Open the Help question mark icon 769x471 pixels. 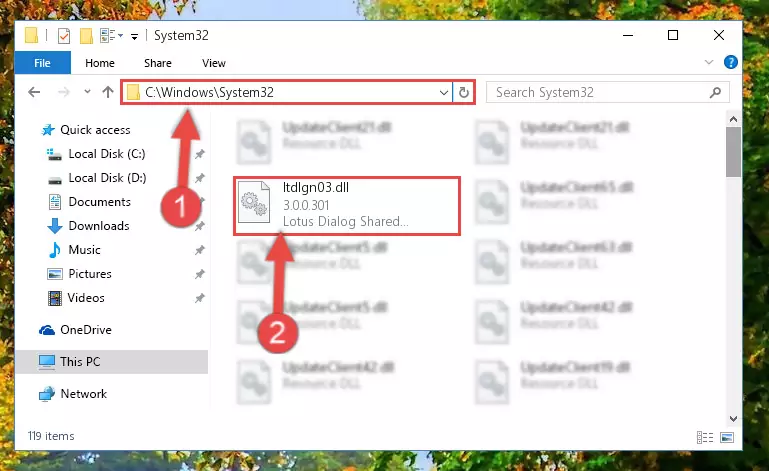point(730,62)
